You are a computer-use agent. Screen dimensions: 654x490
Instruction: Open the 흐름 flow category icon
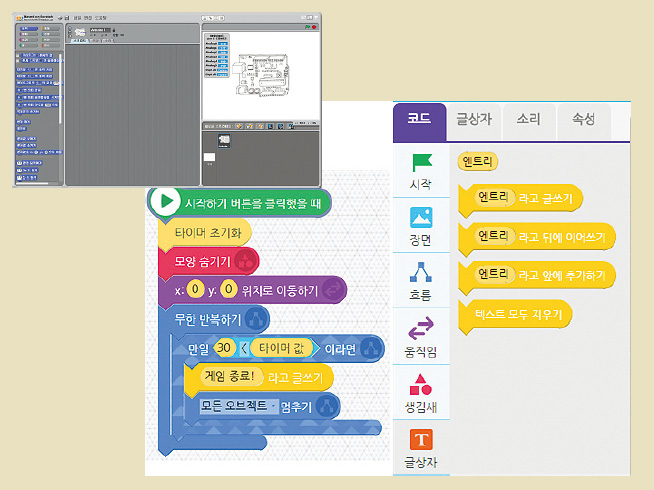420,272
